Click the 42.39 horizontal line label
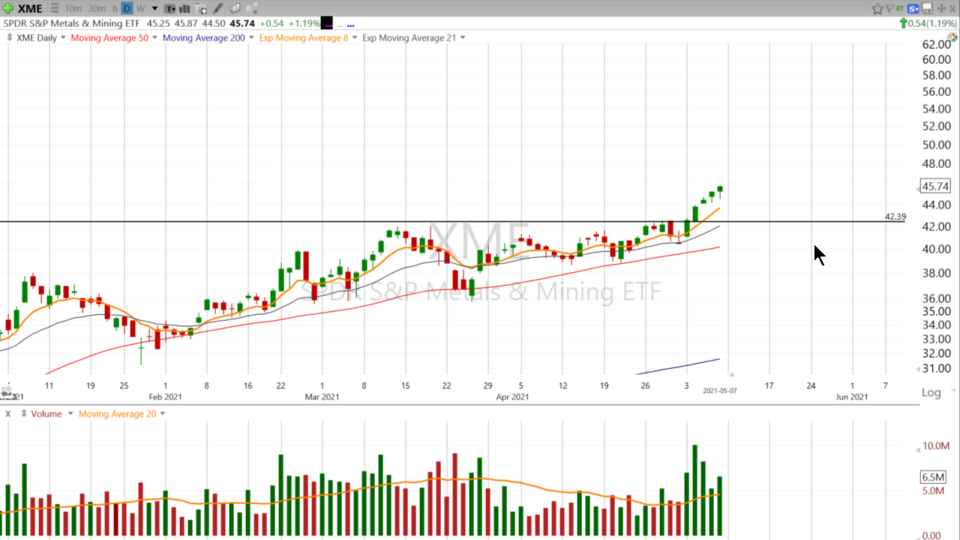The height and width of the screenshot is (540, 960). [x=895, y=216]
